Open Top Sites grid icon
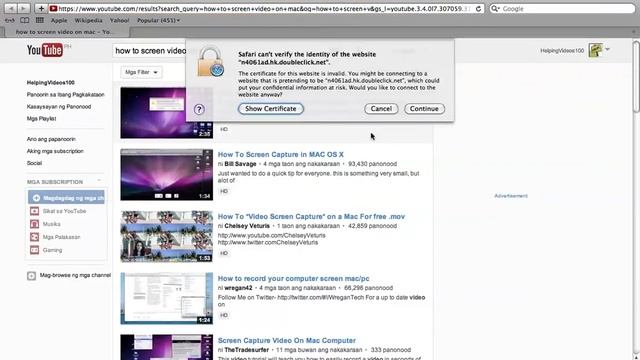 pos(40,20)
